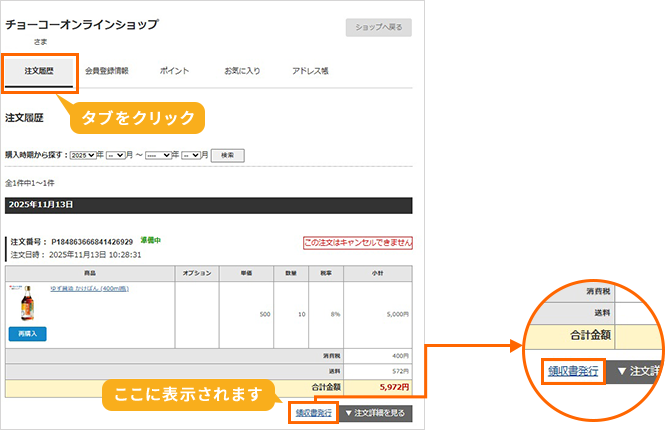Open the start year dropdown showing 2025
The height and width of the screenshot is (430, 665).
click(83, 155)
